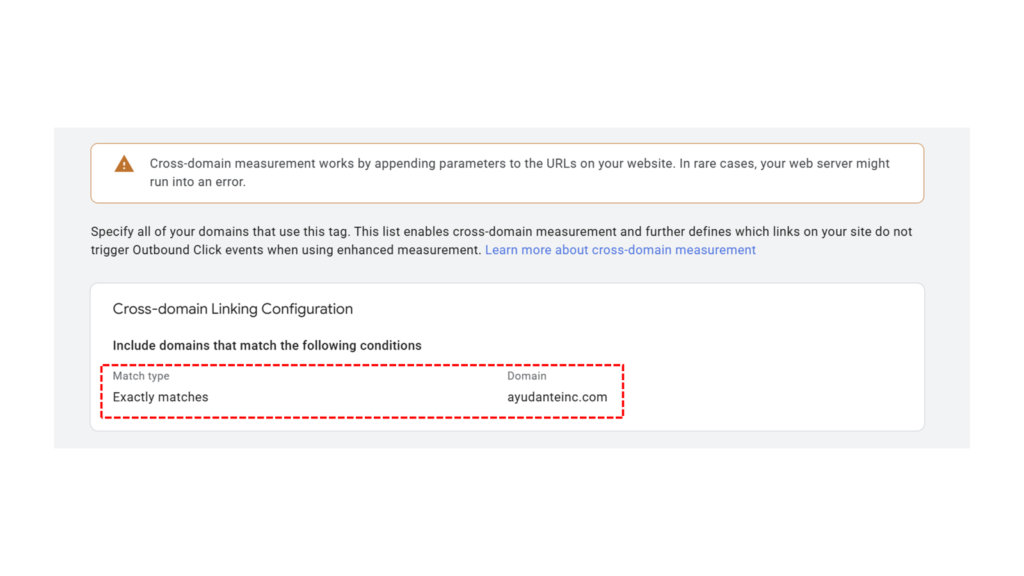Click the 'trigger Outbound Click events' text line
This screenshot has height=576, width=1024.
tap(287, 250)
